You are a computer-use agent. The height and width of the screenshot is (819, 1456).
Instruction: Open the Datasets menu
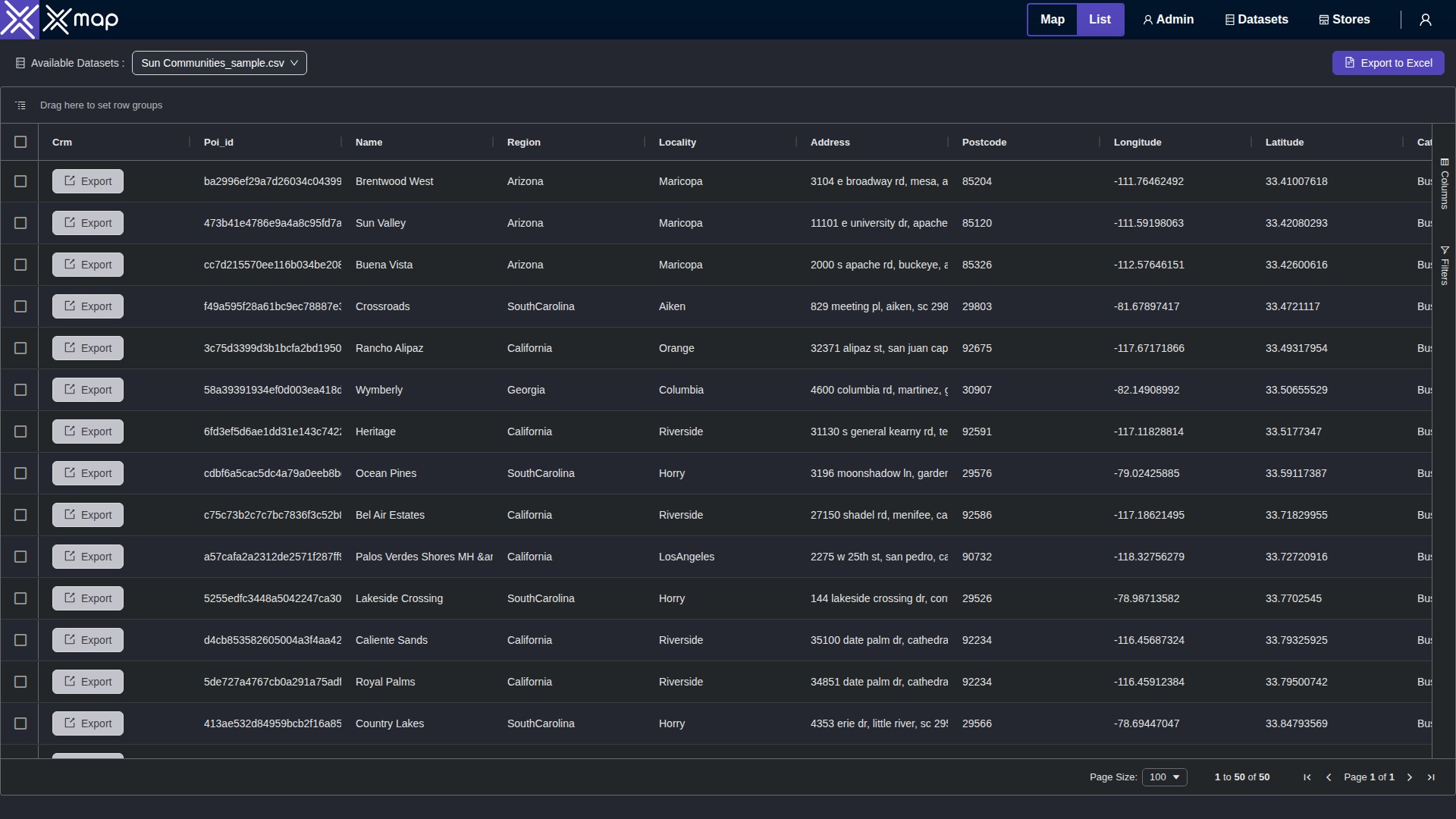tap(1257, 20)
